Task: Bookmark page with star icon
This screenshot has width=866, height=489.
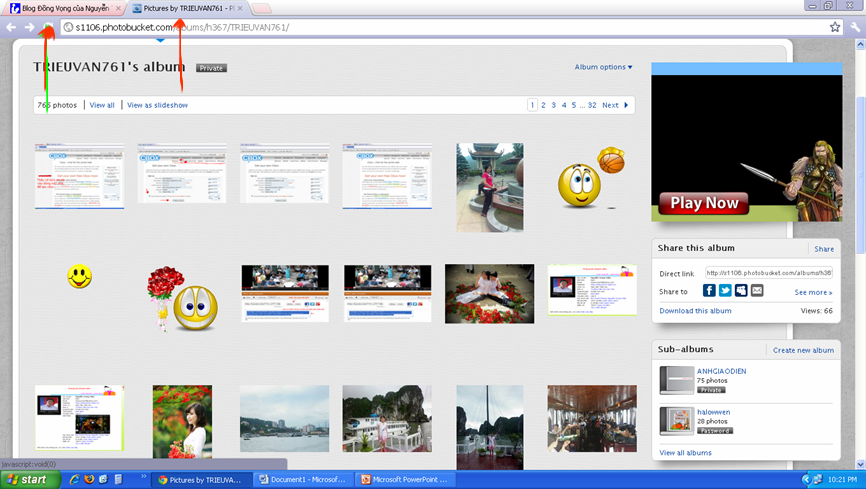Action: point(835,27)
